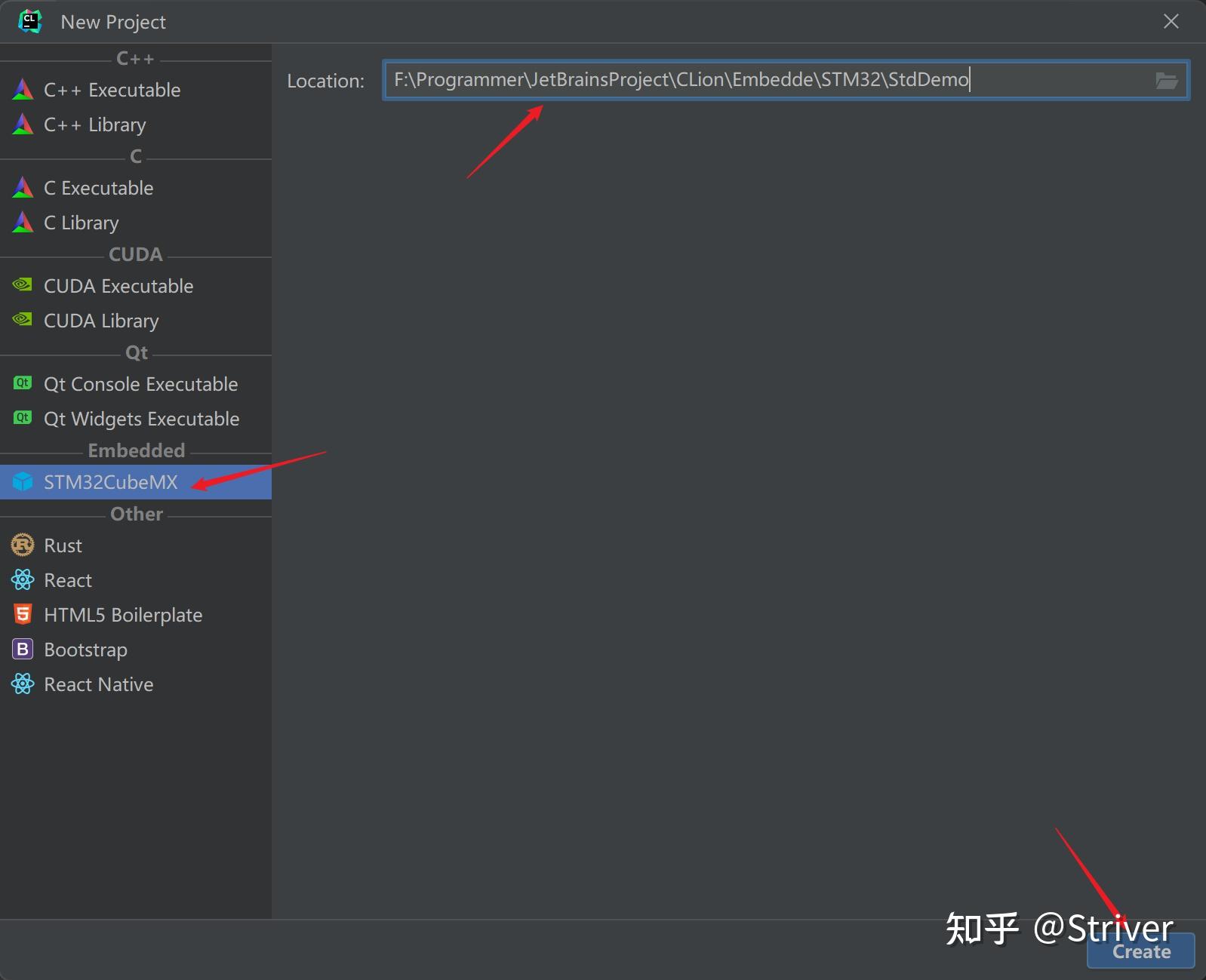Choose C Library project type
The width and height of the screenshot is (1206, 980).
click(136, 223)
